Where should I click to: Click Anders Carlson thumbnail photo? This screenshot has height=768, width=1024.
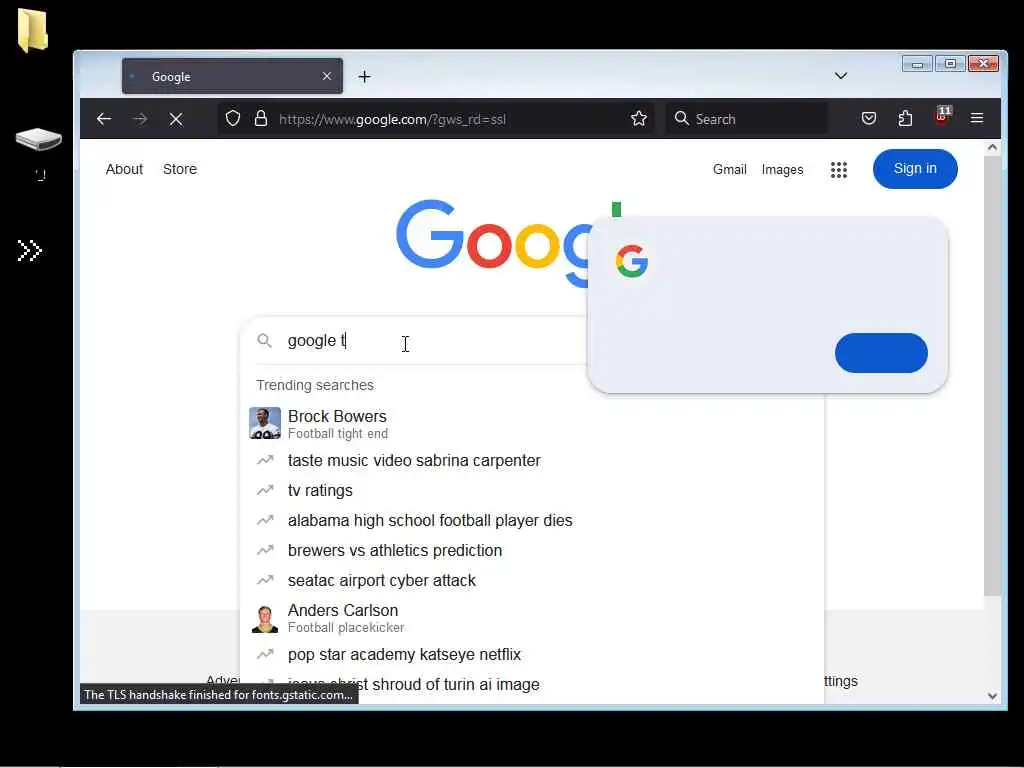click(x=264, y=619)
